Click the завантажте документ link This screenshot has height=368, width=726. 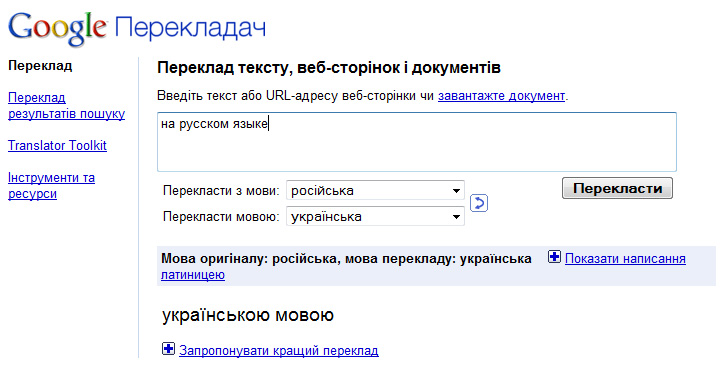(x=501, y=96)
